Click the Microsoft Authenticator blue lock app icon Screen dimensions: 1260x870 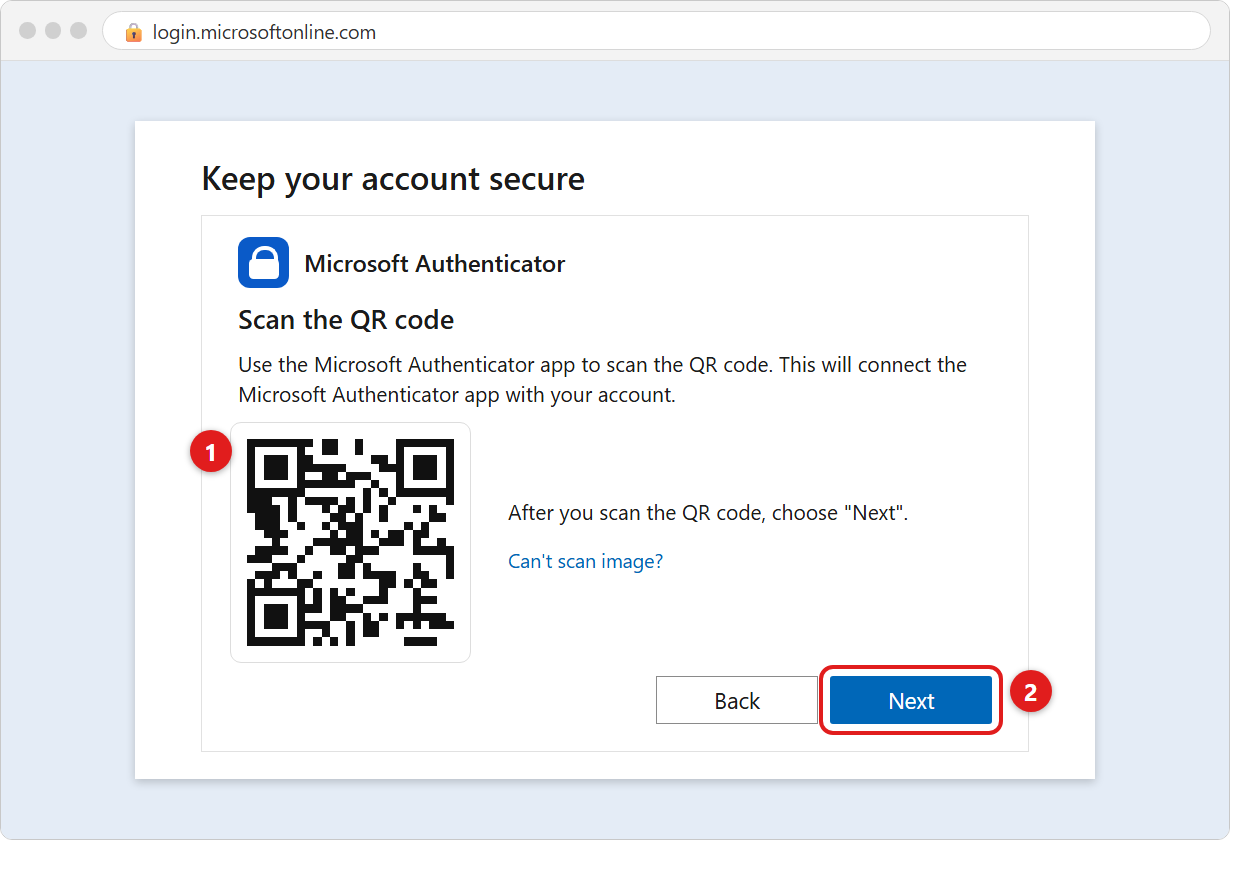264,263
